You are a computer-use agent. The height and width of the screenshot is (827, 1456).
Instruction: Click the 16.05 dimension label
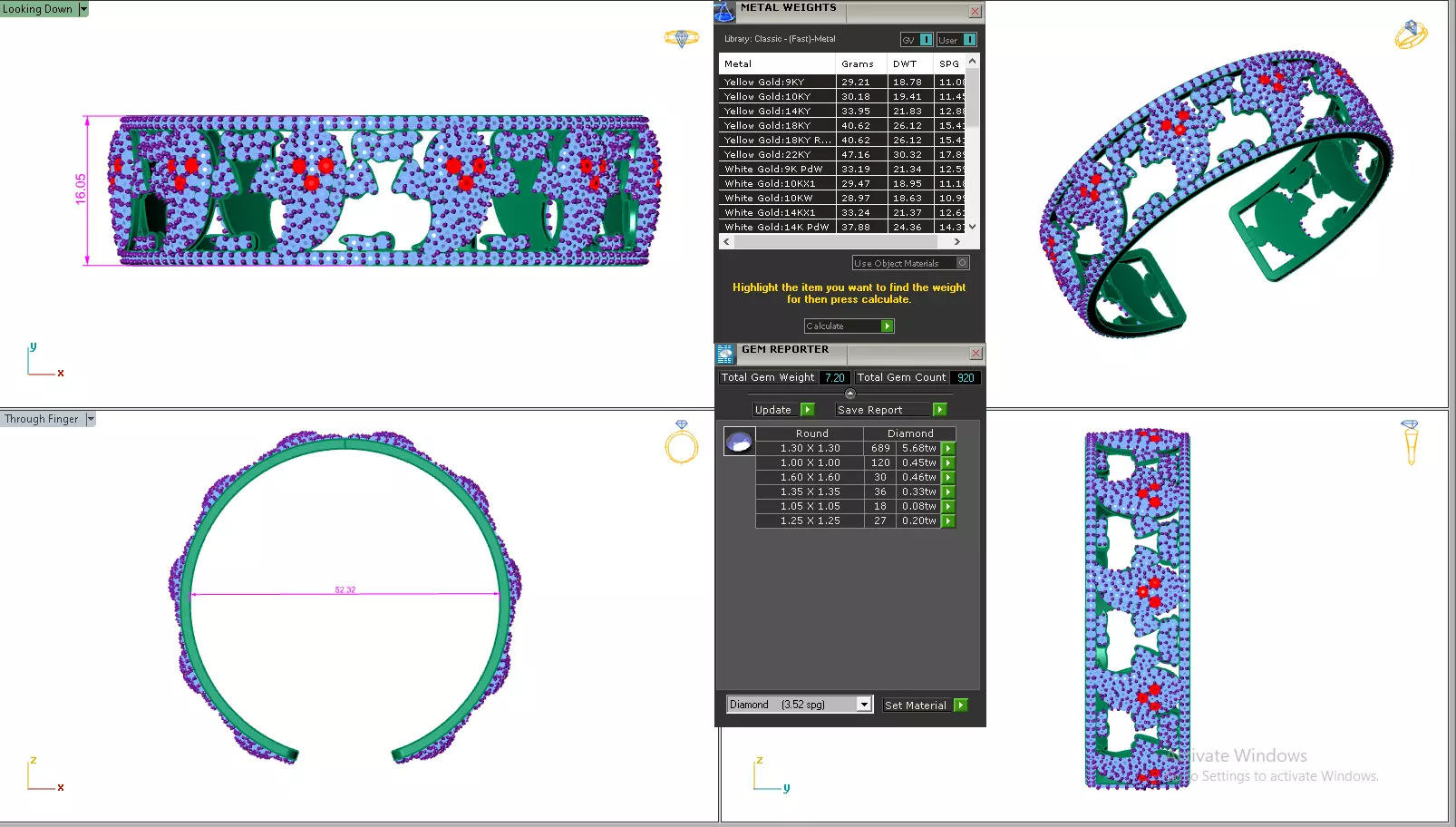click(x=81, y=189)
